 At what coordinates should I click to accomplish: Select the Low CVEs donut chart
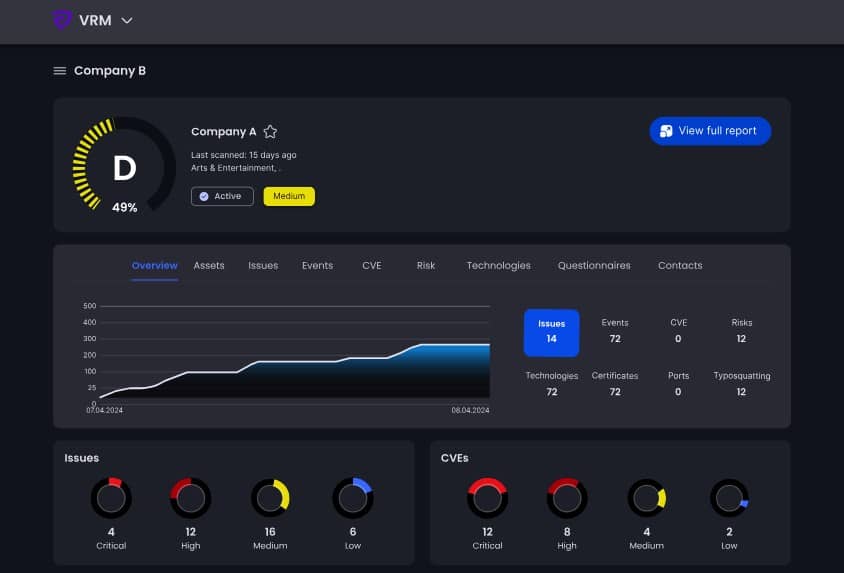pyautogui.click(x=729, y=498)
